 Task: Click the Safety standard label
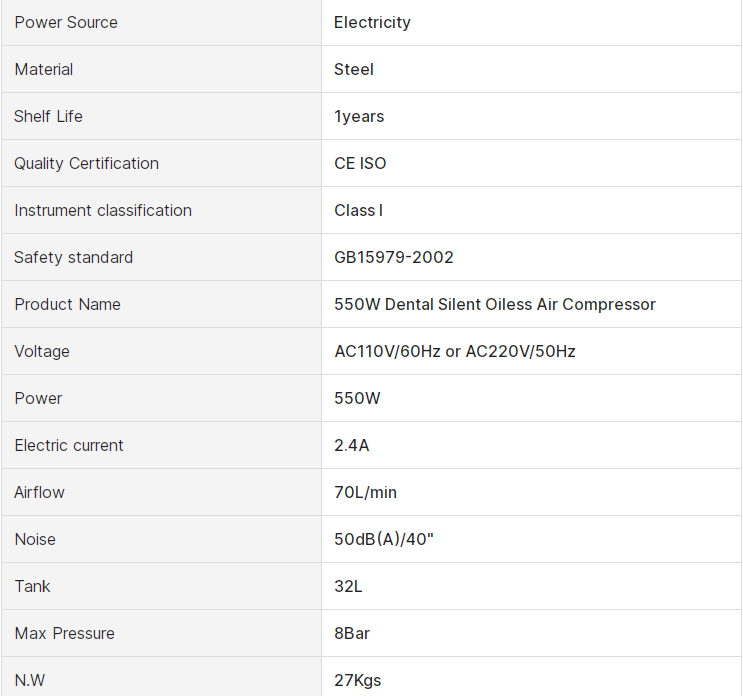73,257
